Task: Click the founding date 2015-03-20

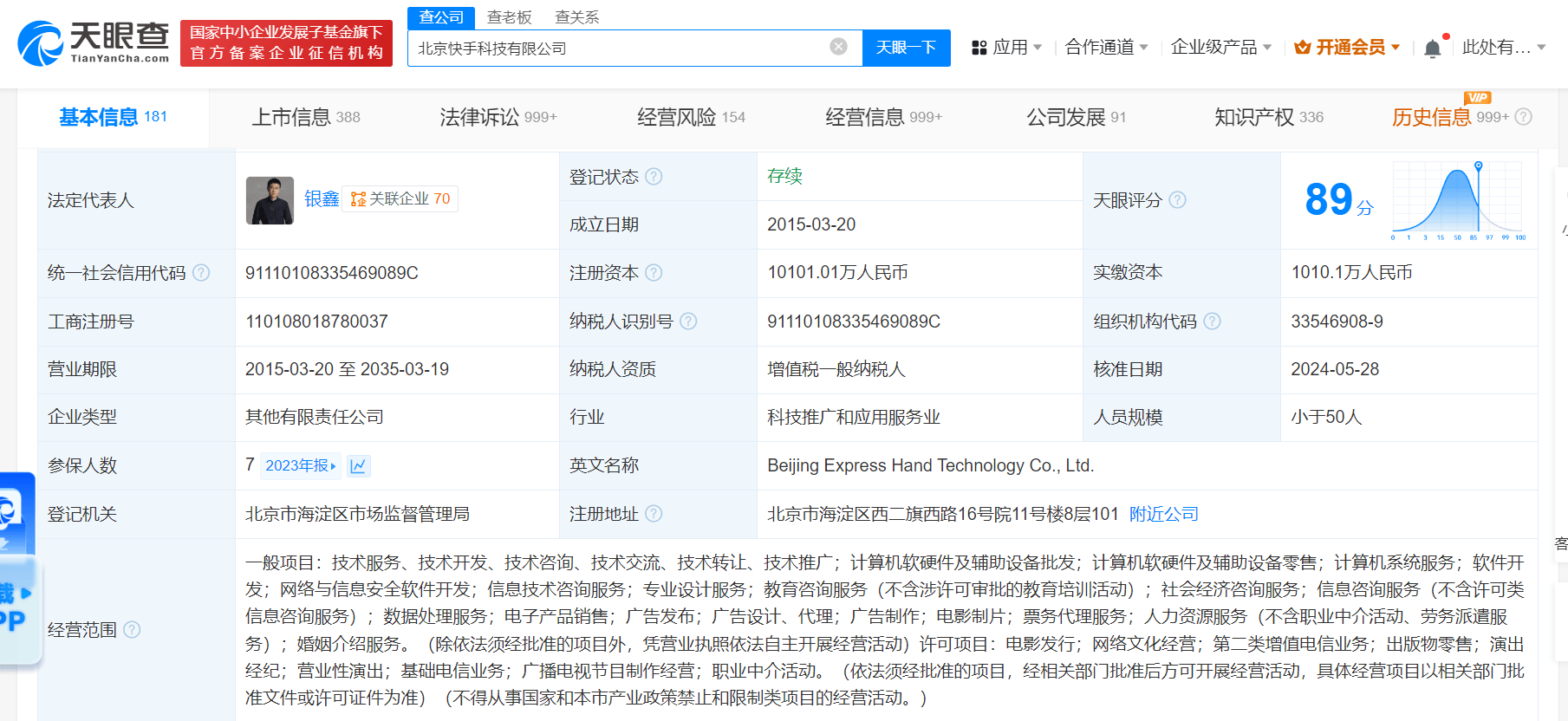Action: coord(811,224)
